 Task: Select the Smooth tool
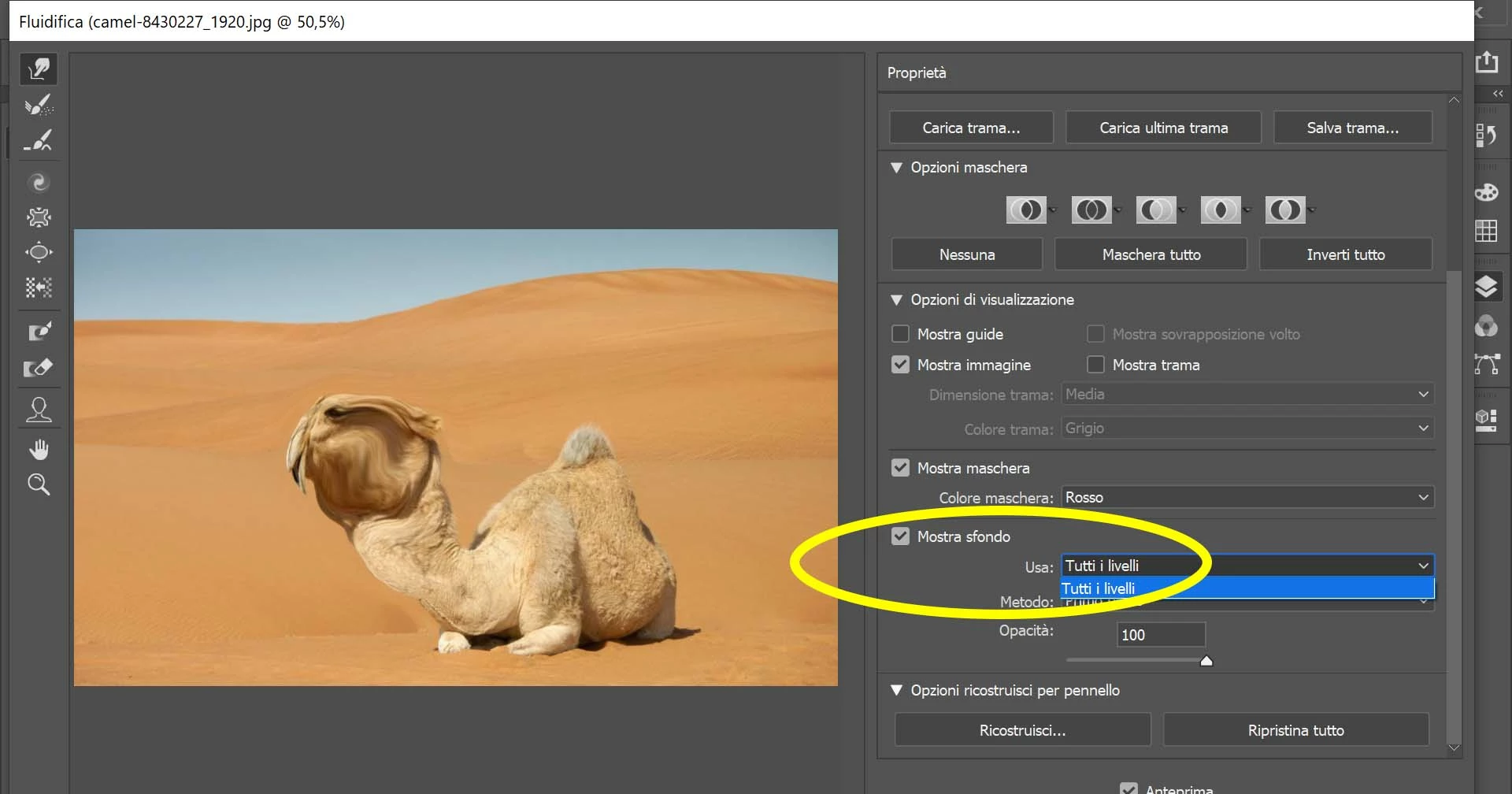coord(39,141)
